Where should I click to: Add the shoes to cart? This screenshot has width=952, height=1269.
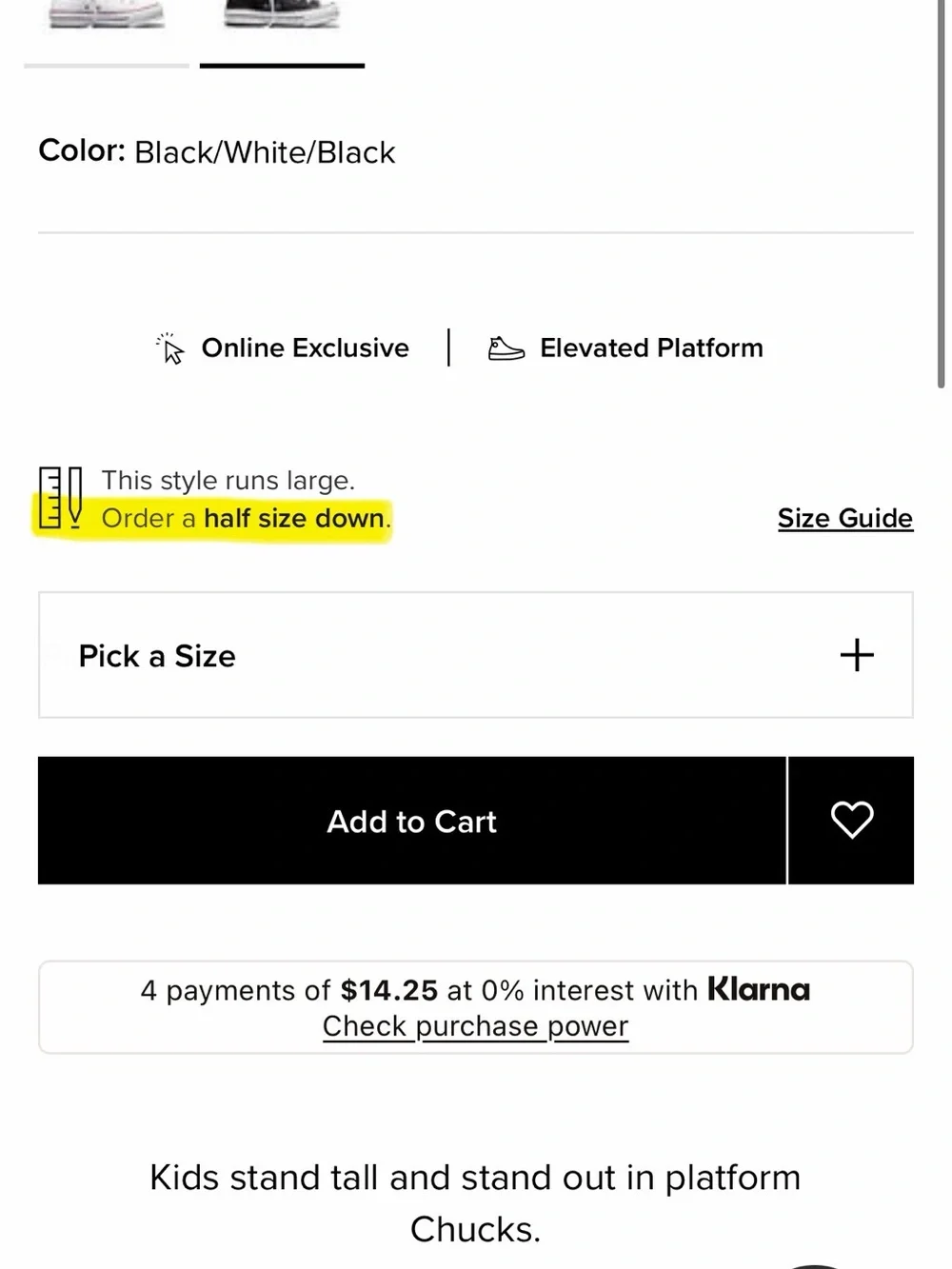tap(412, 821)
